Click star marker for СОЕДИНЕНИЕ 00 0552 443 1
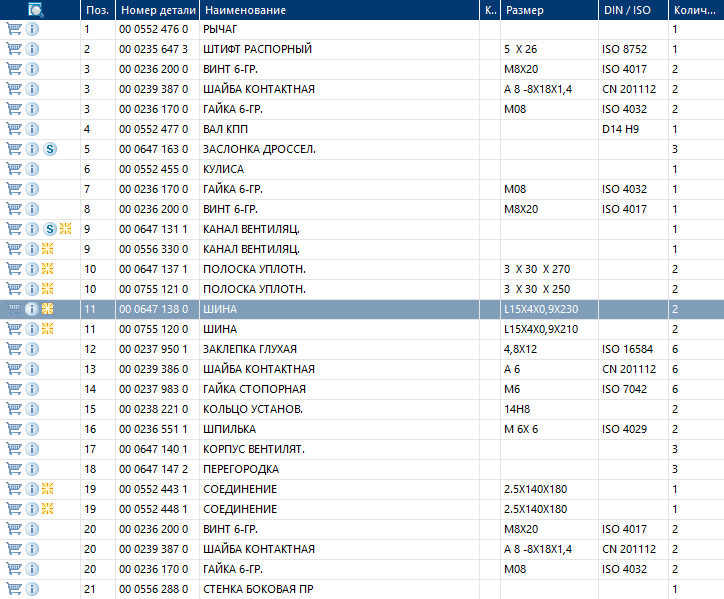This screenshot has height=599, width=724. [x=48, y=489]
